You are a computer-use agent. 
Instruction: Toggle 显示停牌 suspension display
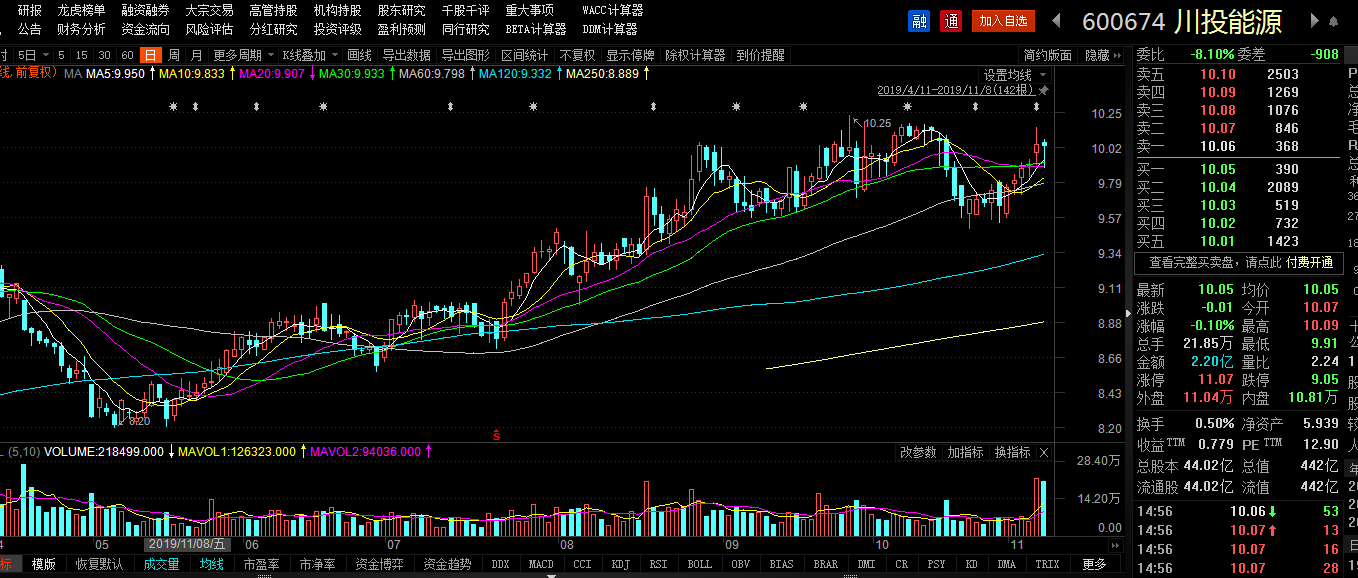coord(630,55)
